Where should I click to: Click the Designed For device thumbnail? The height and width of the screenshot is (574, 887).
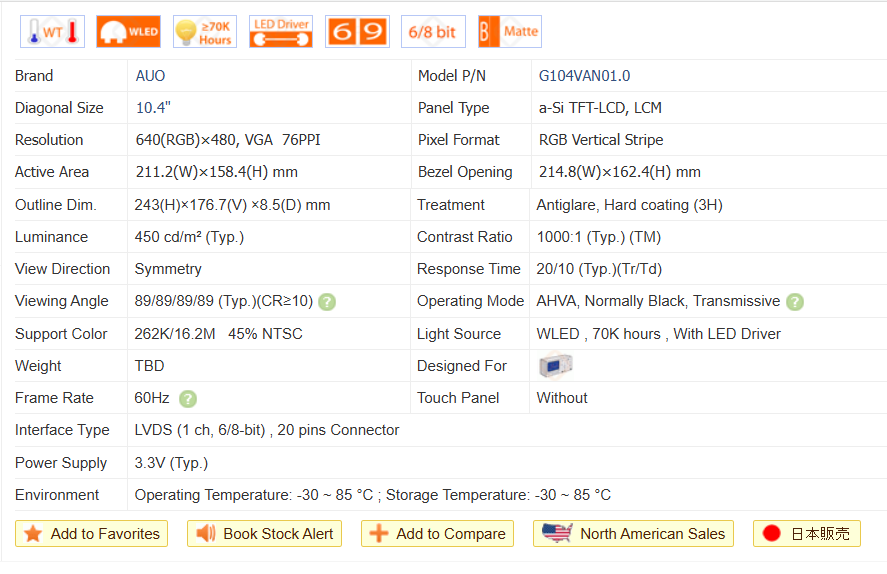[555, 366]
